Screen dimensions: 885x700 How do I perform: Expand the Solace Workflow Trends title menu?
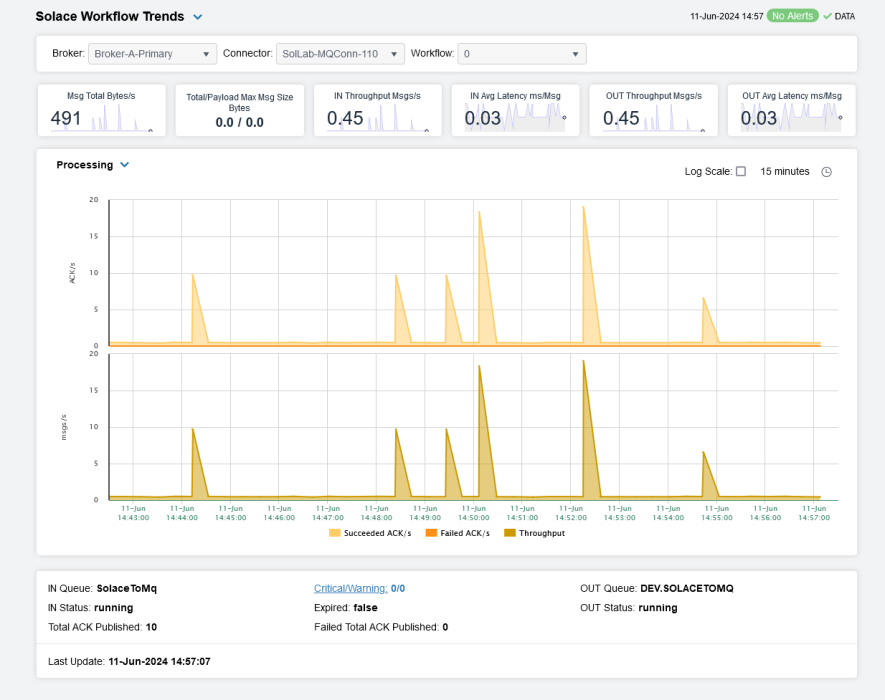pyautogui.click(x=198, y=17)
